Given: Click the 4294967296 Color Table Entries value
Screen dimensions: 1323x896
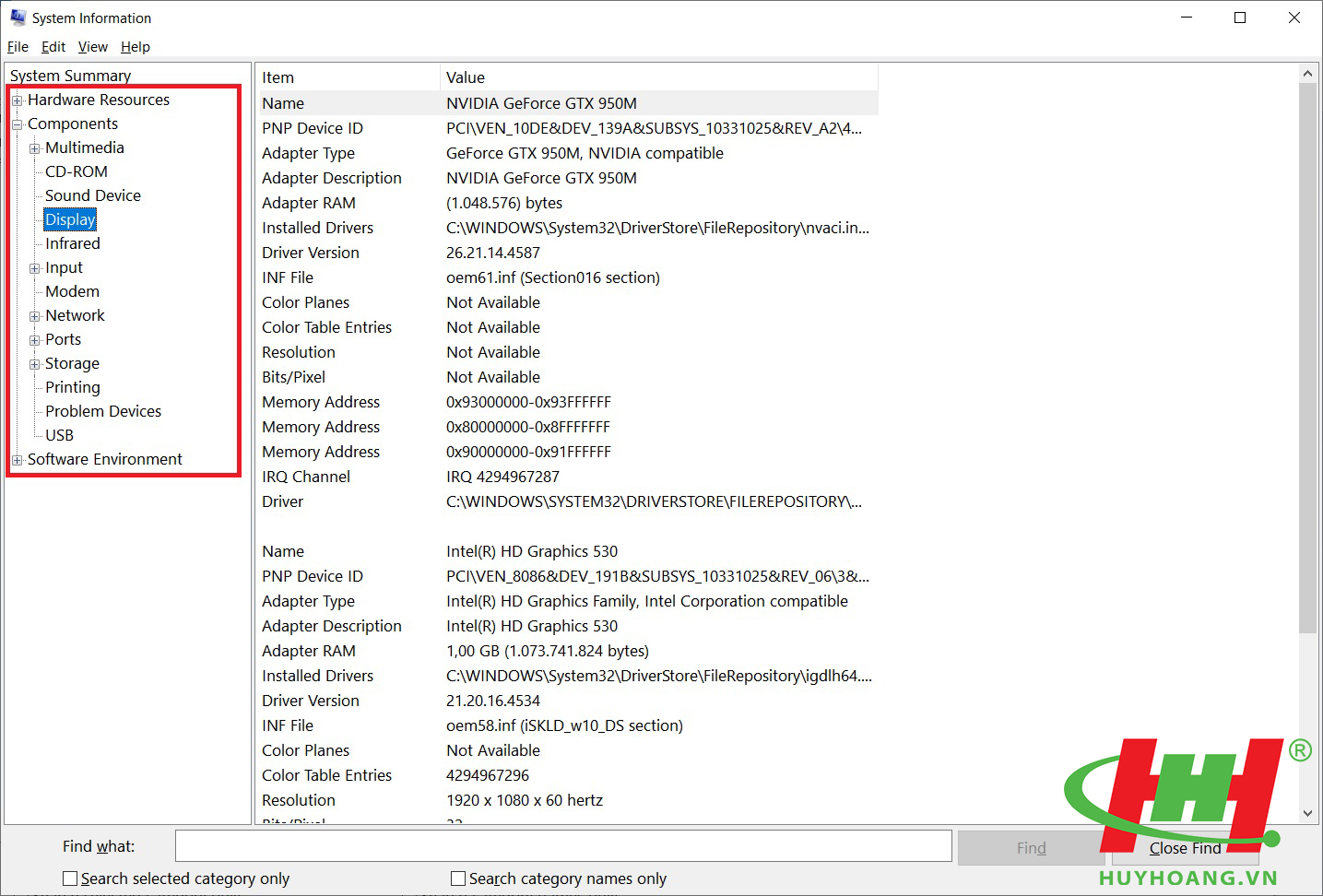Looking at the screenshot, I should pos(488,775).
